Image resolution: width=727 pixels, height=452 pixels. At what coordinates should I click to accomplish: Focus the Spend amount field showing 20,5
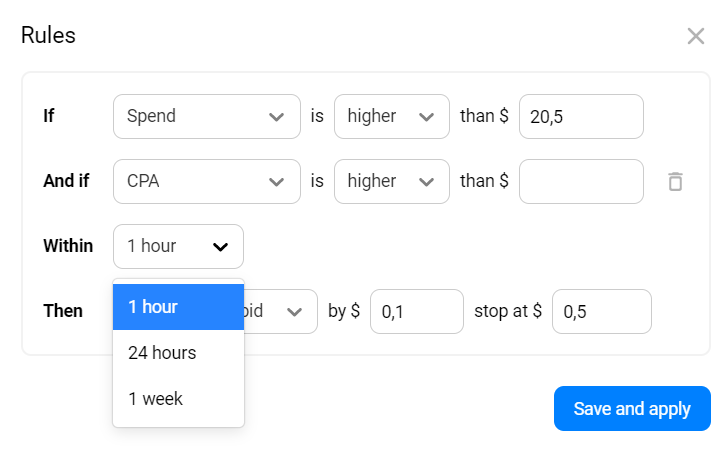coord(581,116)
